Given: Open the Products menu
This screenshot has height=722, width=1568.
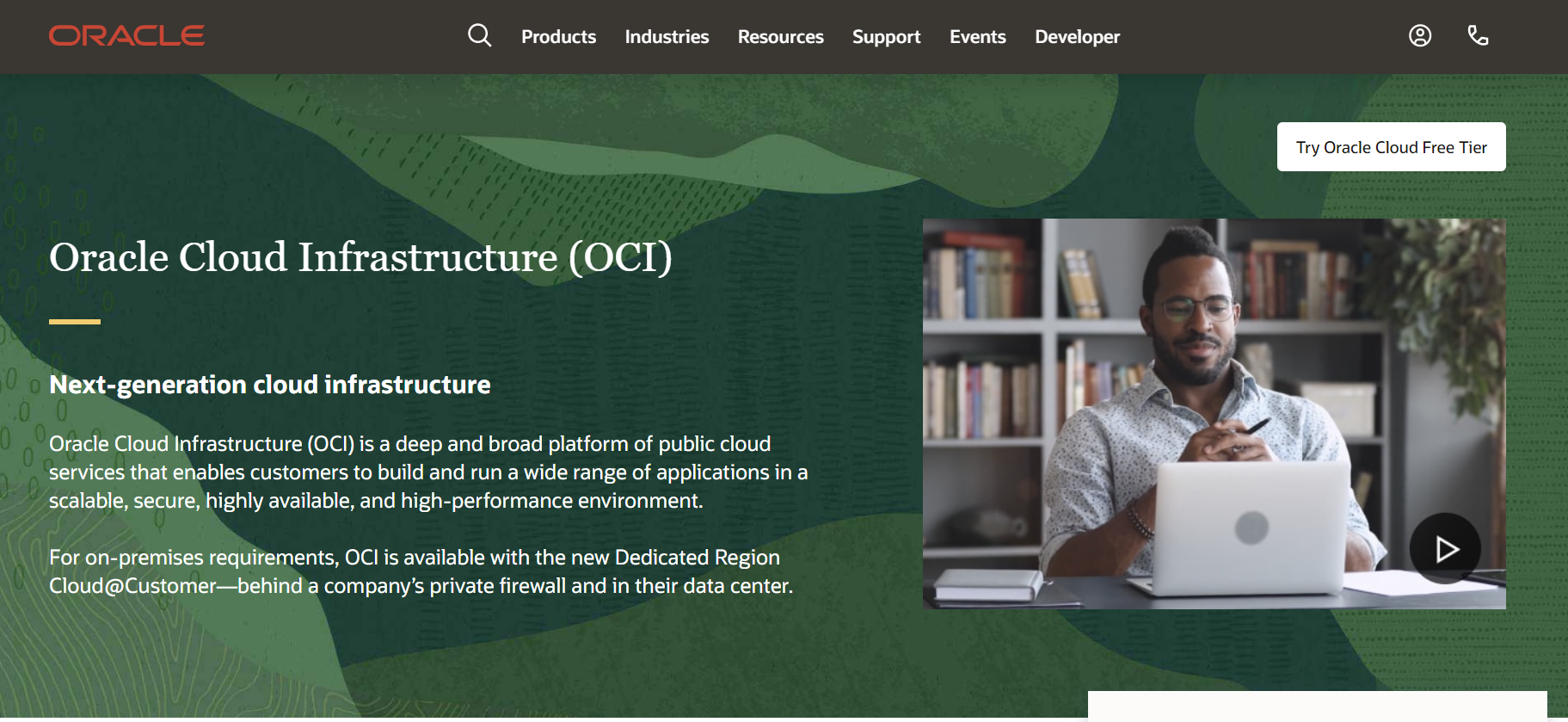Looking at the screenshot, I should (558, 37).
